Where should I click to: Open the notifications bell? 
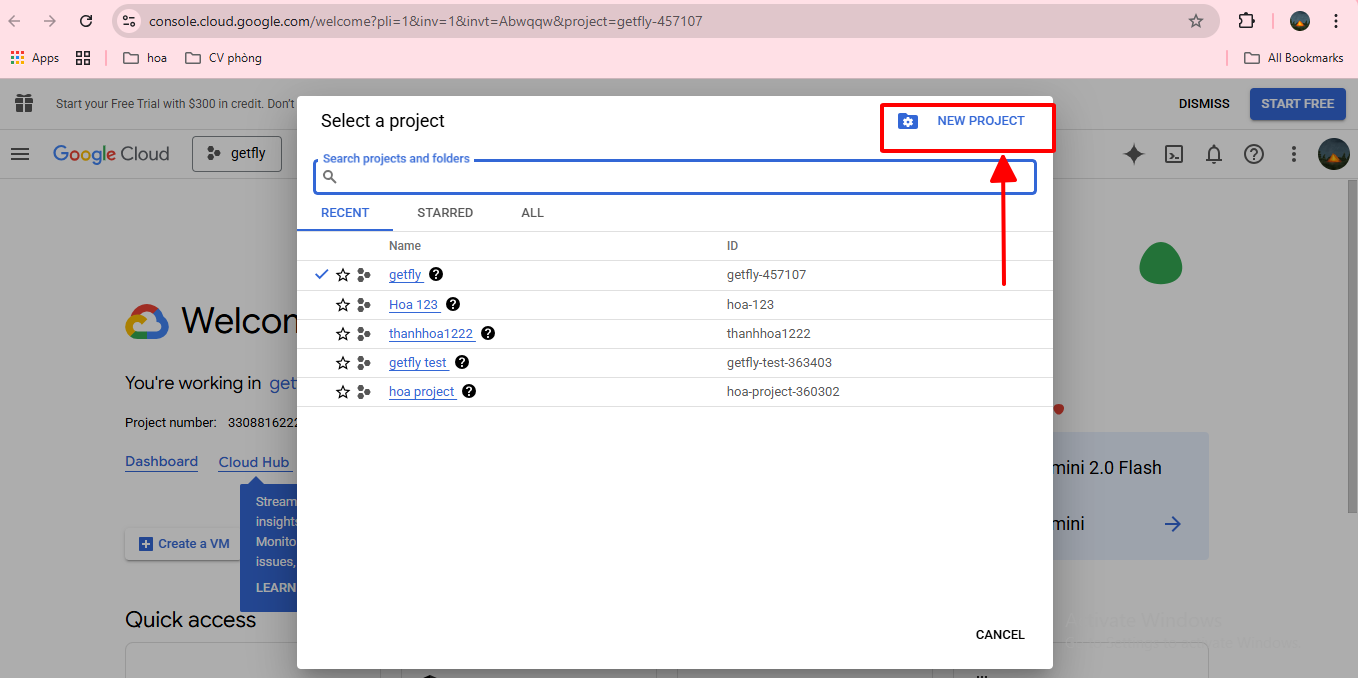tap(1214, 154)
